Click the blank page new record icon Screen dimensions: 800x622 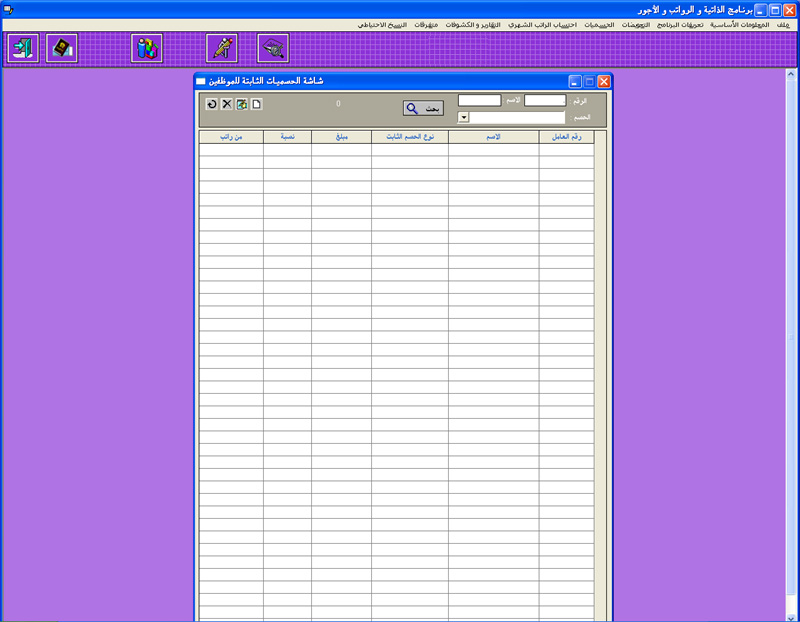tap(256, 104)
